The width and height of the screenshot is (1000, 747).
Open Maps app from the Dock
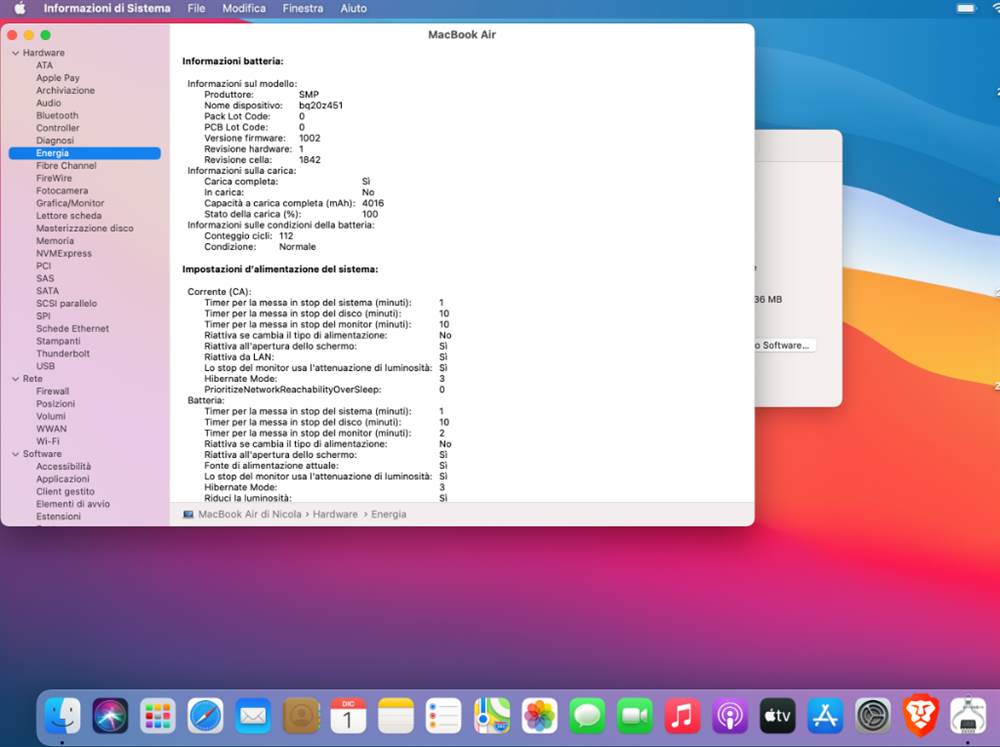[x=492, y=715]
